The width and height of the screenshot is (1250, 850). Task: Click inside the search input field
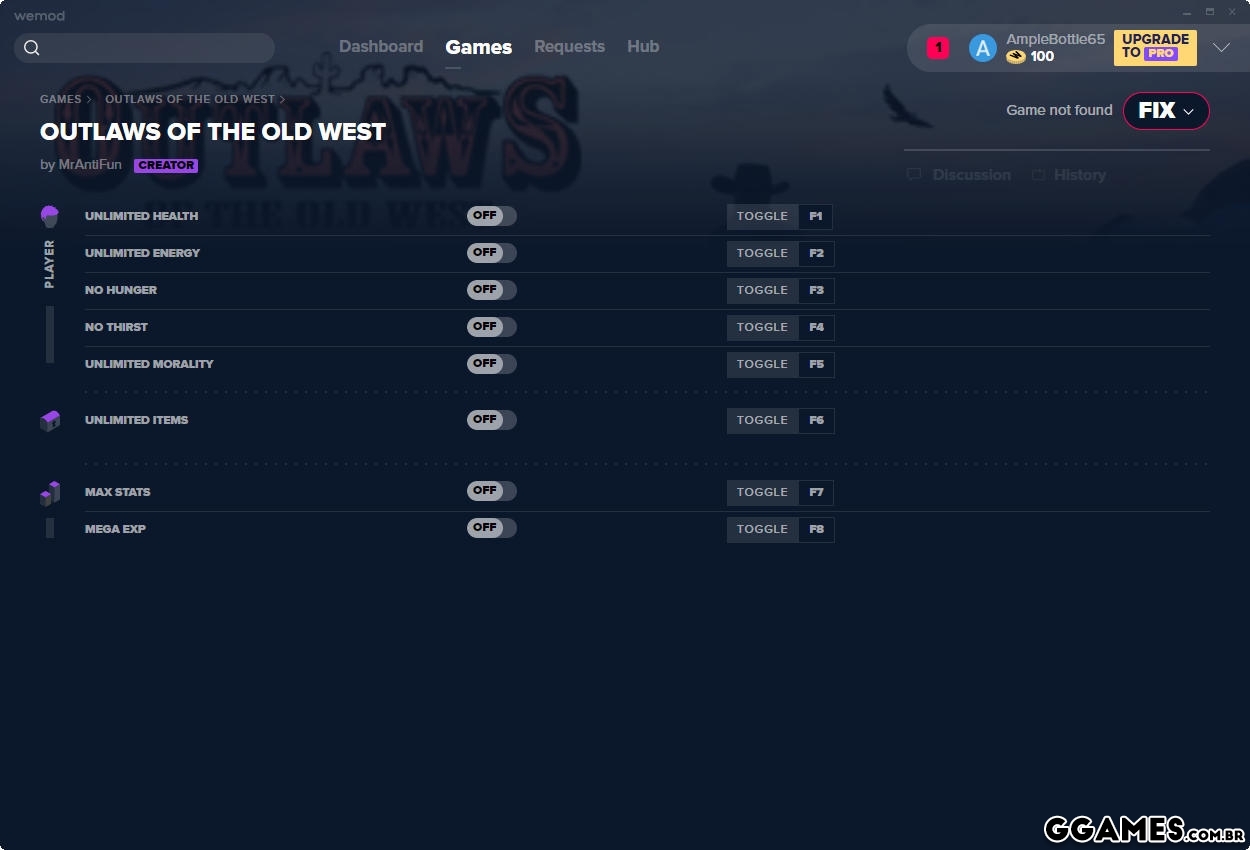(x=155, y=48)
